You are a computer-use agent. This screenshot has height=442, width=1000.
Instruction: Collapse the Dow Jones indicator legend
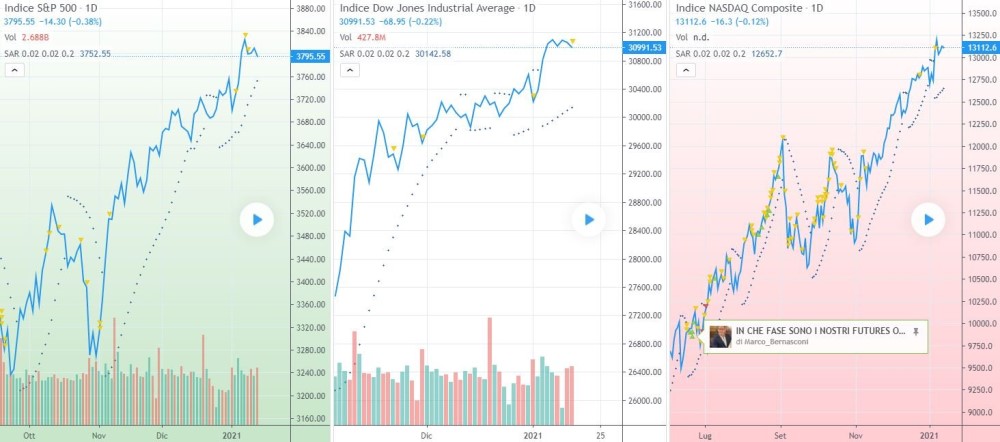tap(351, 70)
